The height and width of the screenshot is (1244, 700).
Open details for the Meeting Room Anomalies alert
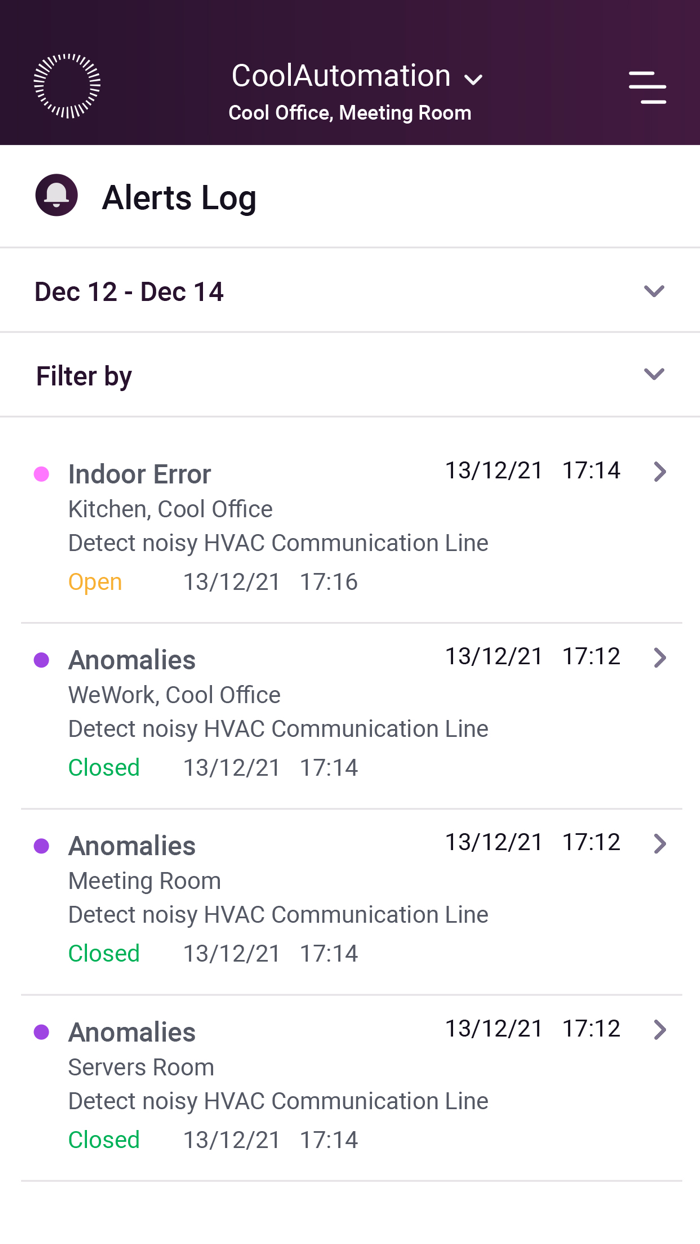pyautogui.click(x=659, y=843)
